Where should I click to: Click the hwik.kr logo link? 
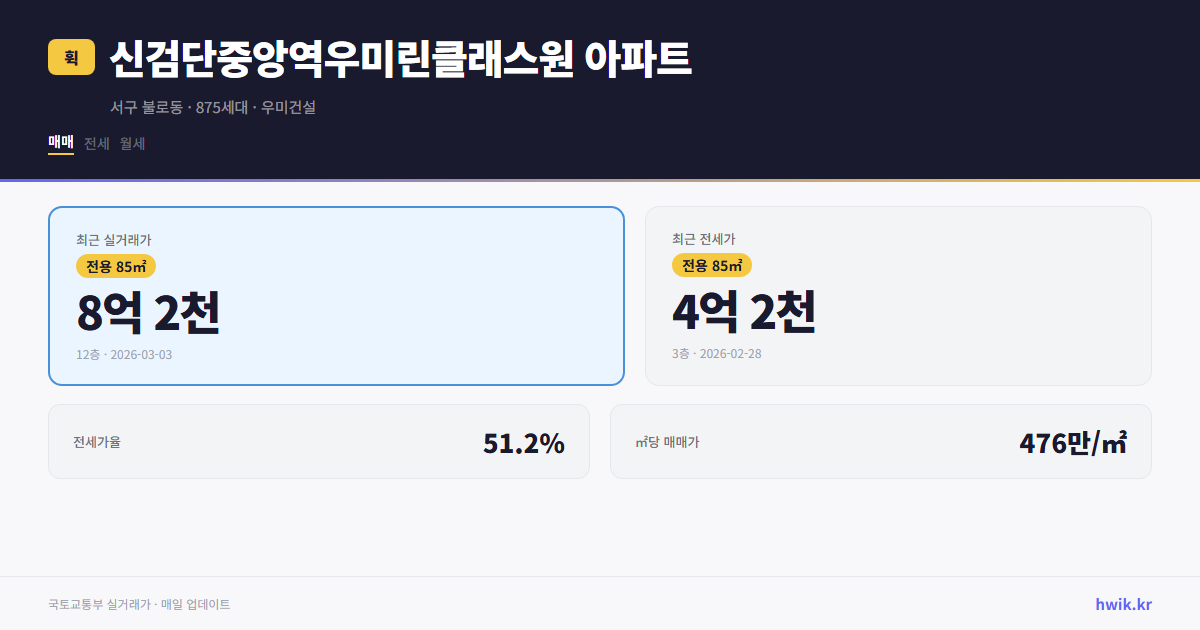[x=1122, y=603]
